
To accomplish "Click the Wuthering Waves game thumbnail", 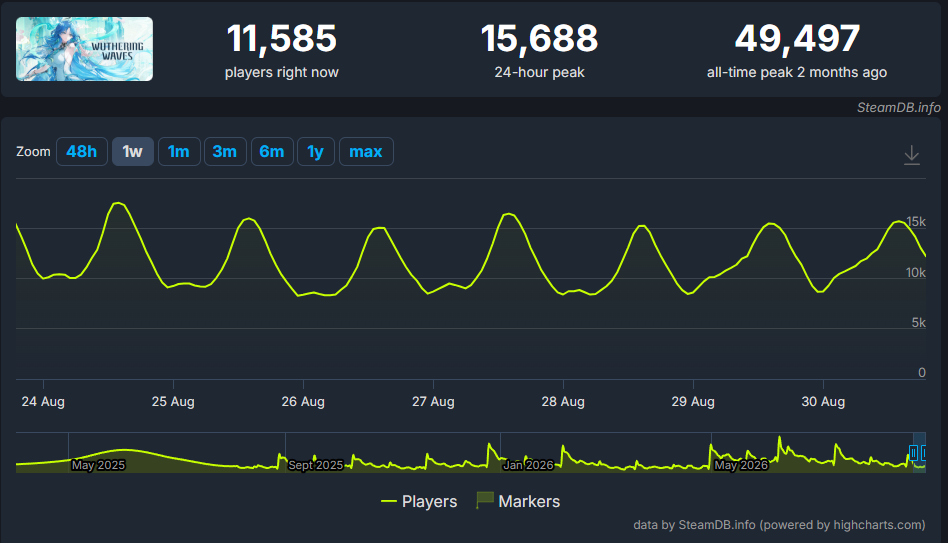I will pos(84,49).
